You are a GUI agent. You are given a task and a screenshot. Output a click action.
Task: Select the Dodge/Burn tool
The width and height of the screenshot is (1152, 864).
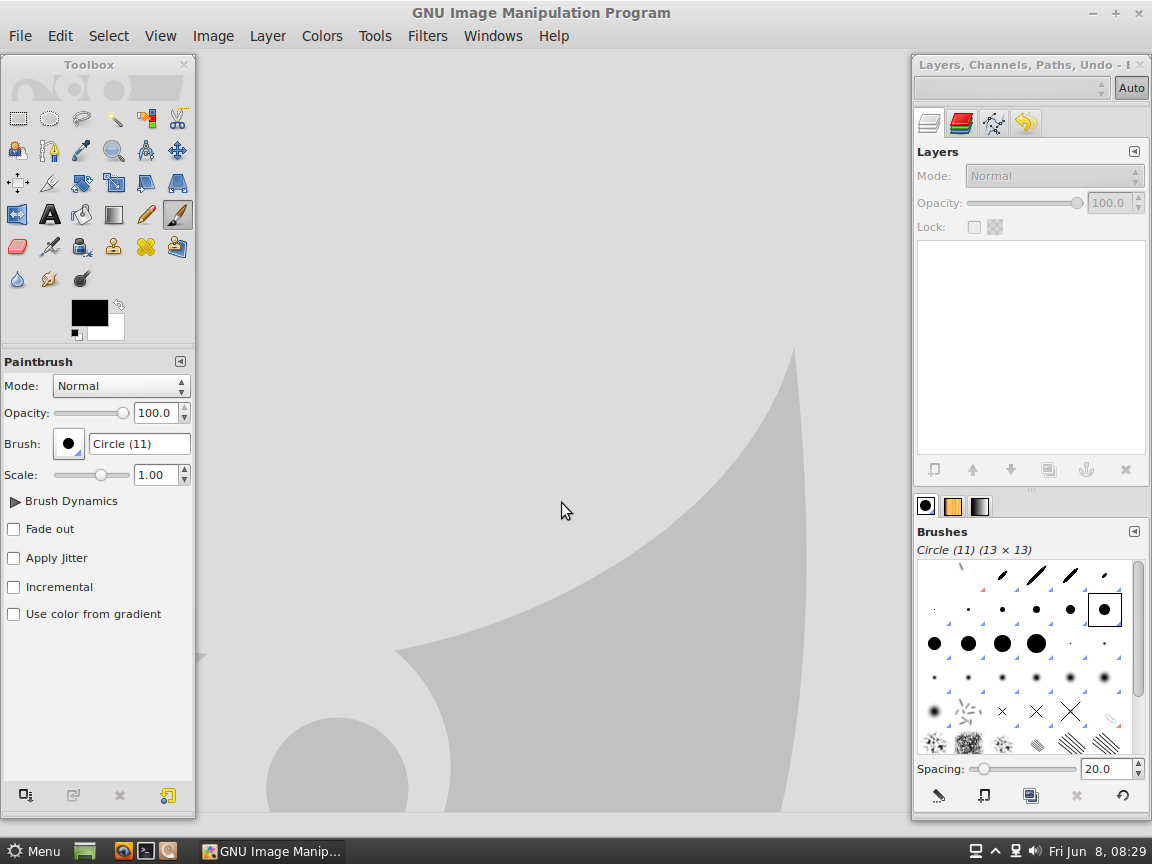point(82,279)
